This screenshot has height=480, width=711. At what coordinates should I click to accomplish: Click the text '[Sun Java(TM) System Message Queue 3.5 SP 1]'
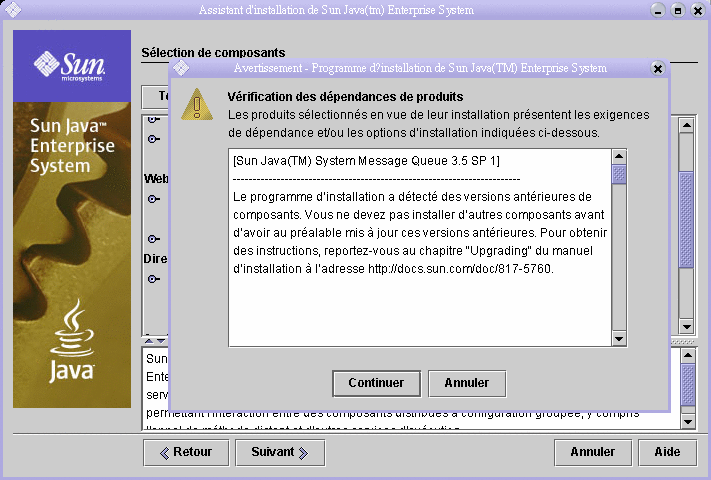click(x=366, y=161)
